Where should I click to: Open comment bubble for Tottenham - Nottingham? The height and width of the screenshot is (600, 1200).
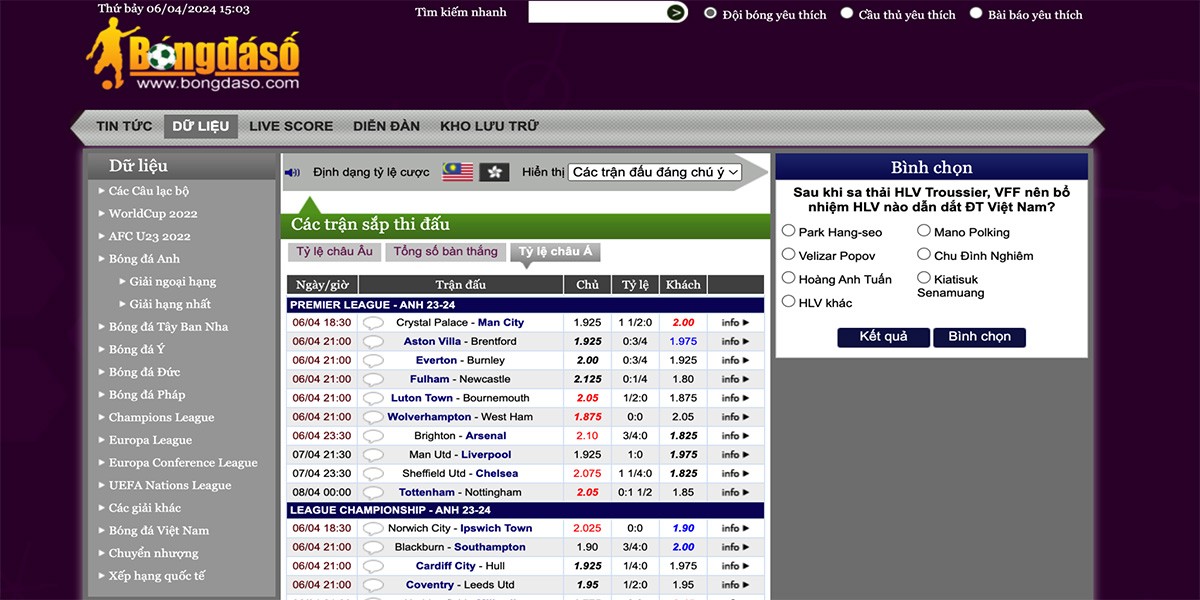point(373,493)
